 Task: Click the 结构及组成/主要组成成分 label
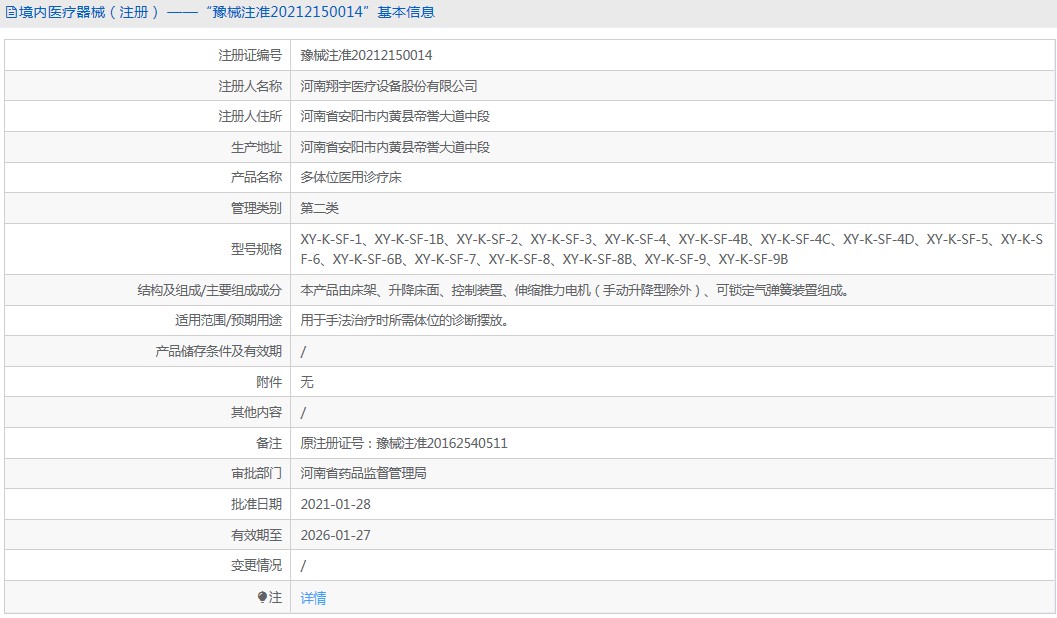tap(210, 290)
